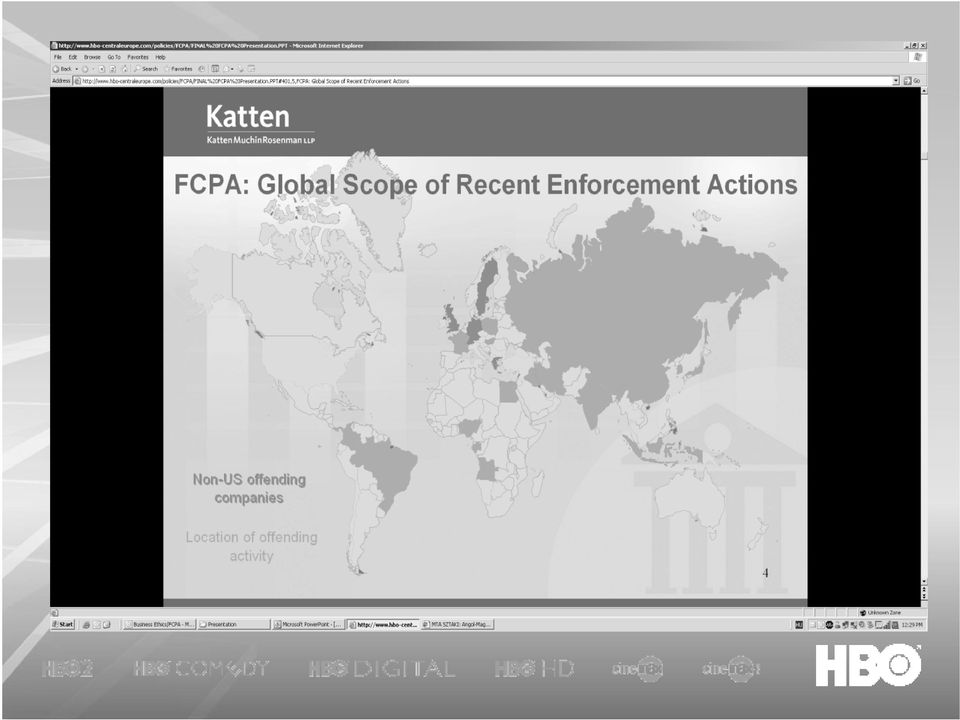Open the Help menu

160,57
